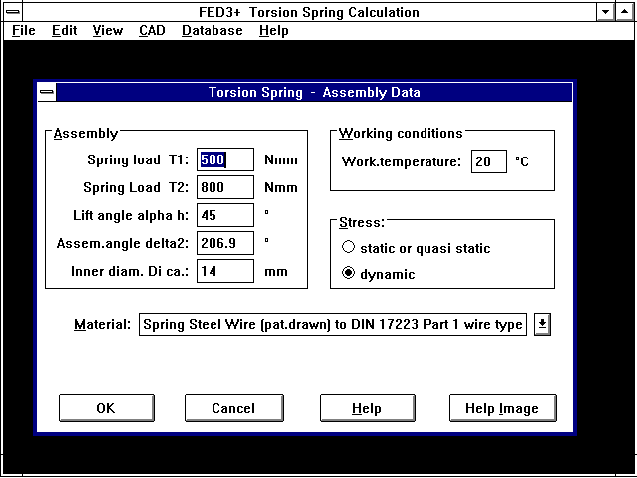Viewport: 637px width, 478px height.
Task: Click the Inner diam. Di ca. field
Action: coord(225,271)
